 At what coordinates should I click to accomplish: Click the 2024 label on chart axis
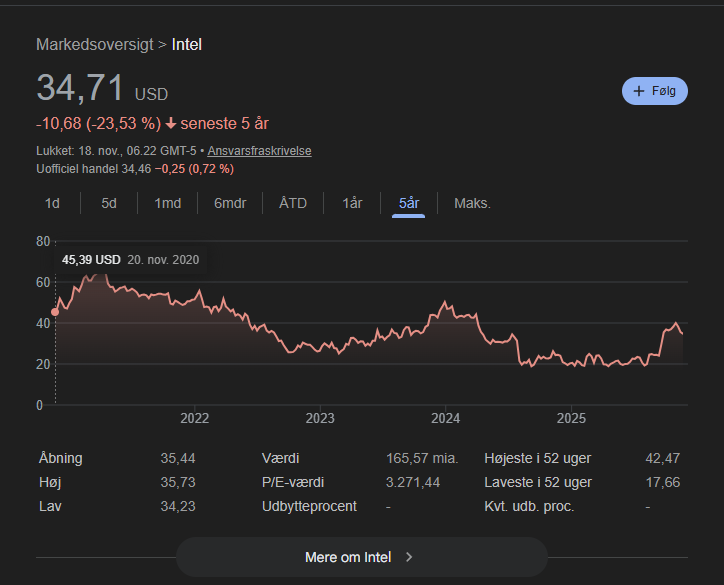pyautogui.click(x=446, y=418)
